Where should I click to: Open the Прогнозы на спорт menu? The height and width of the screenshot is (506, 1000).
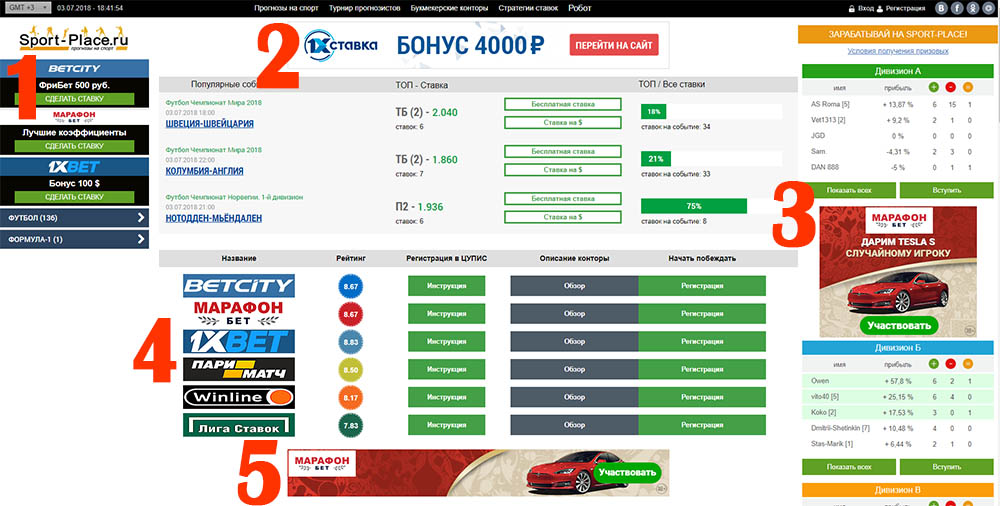click(286, 8)
